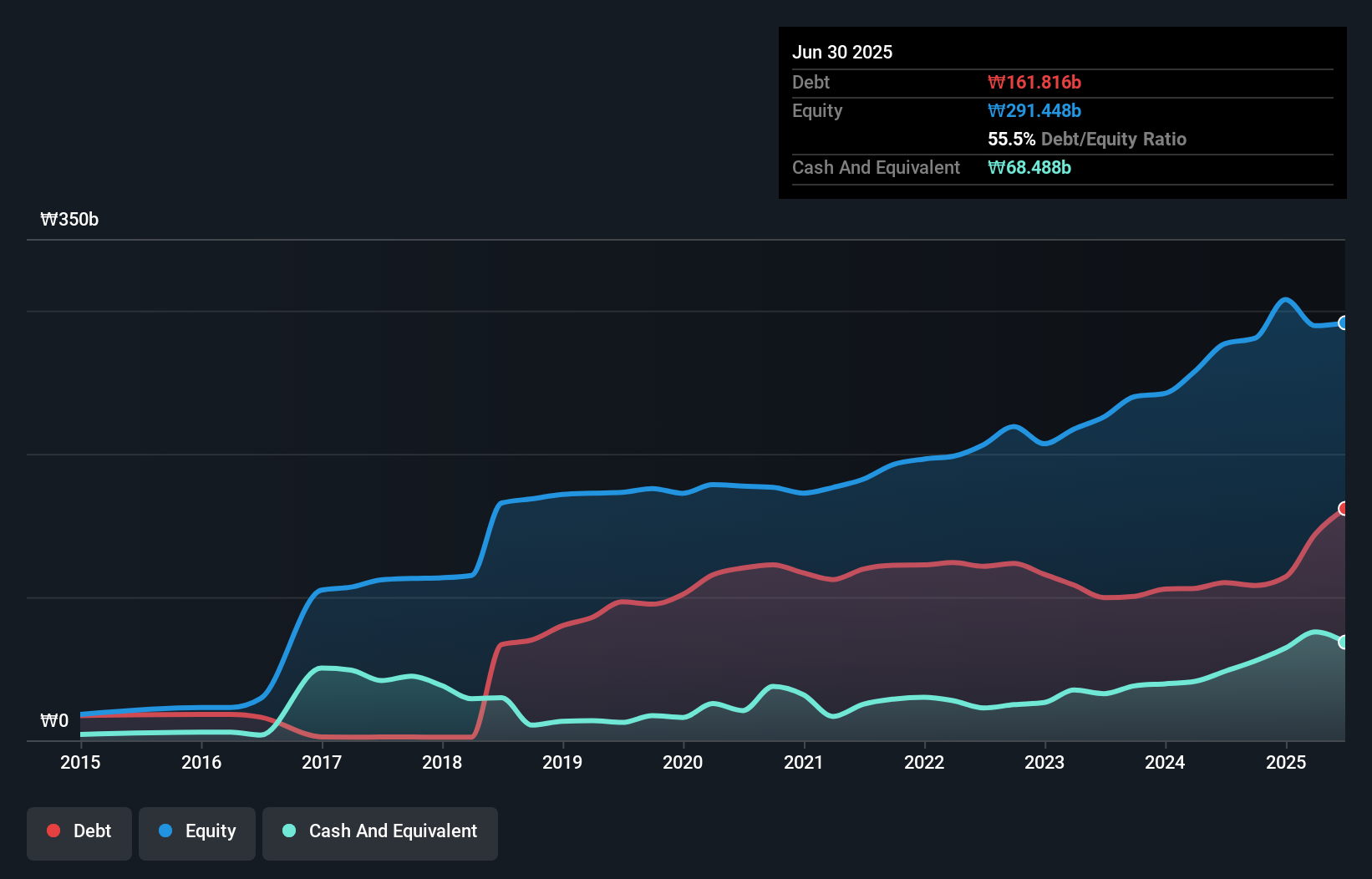Select the Cash And Equivalent endpoint marker
This screenshot has width=1372, height=879.
tap(1344, 642)
